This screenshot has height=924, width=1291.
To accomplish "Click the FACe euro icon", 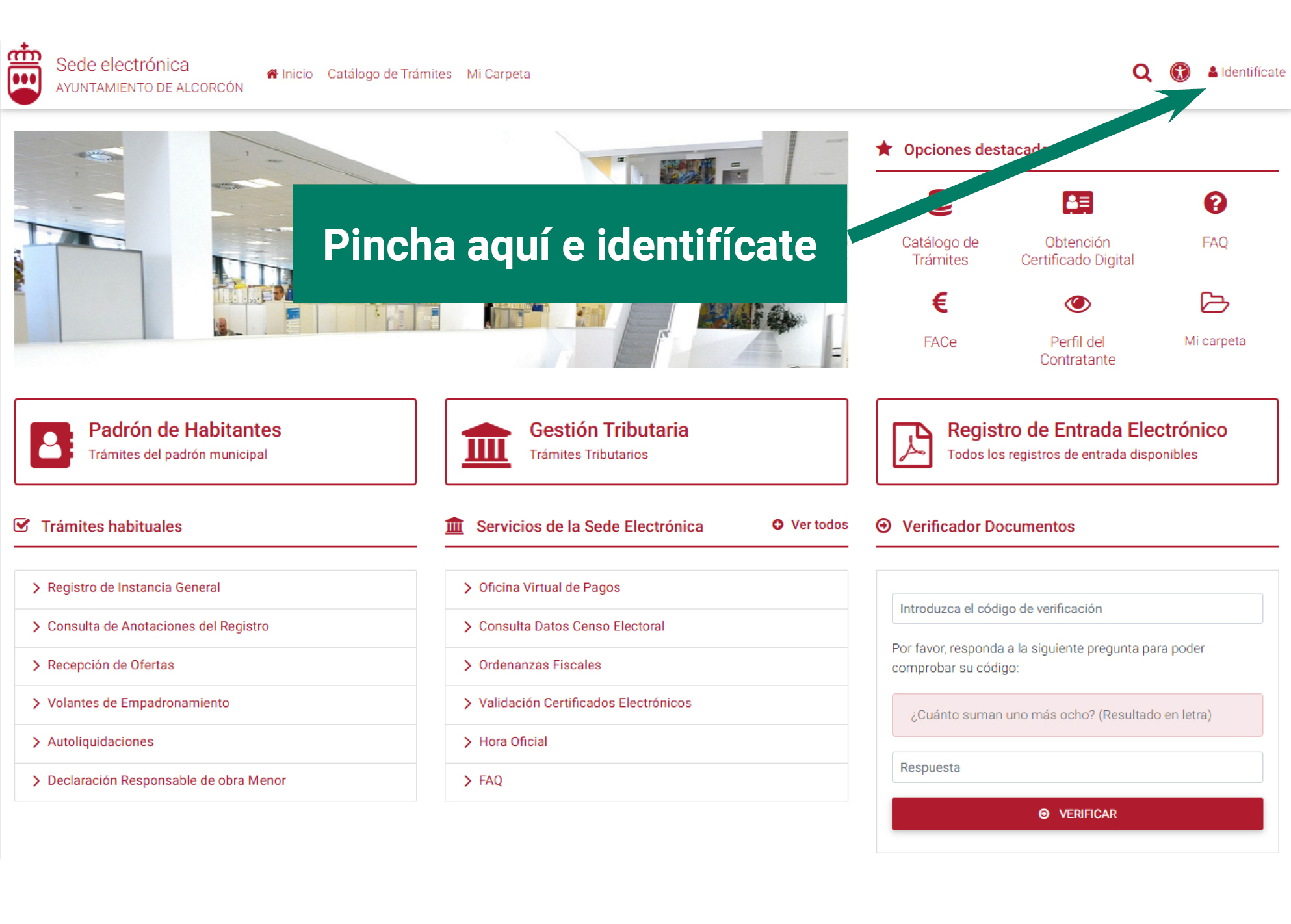I will pos(939,303).
